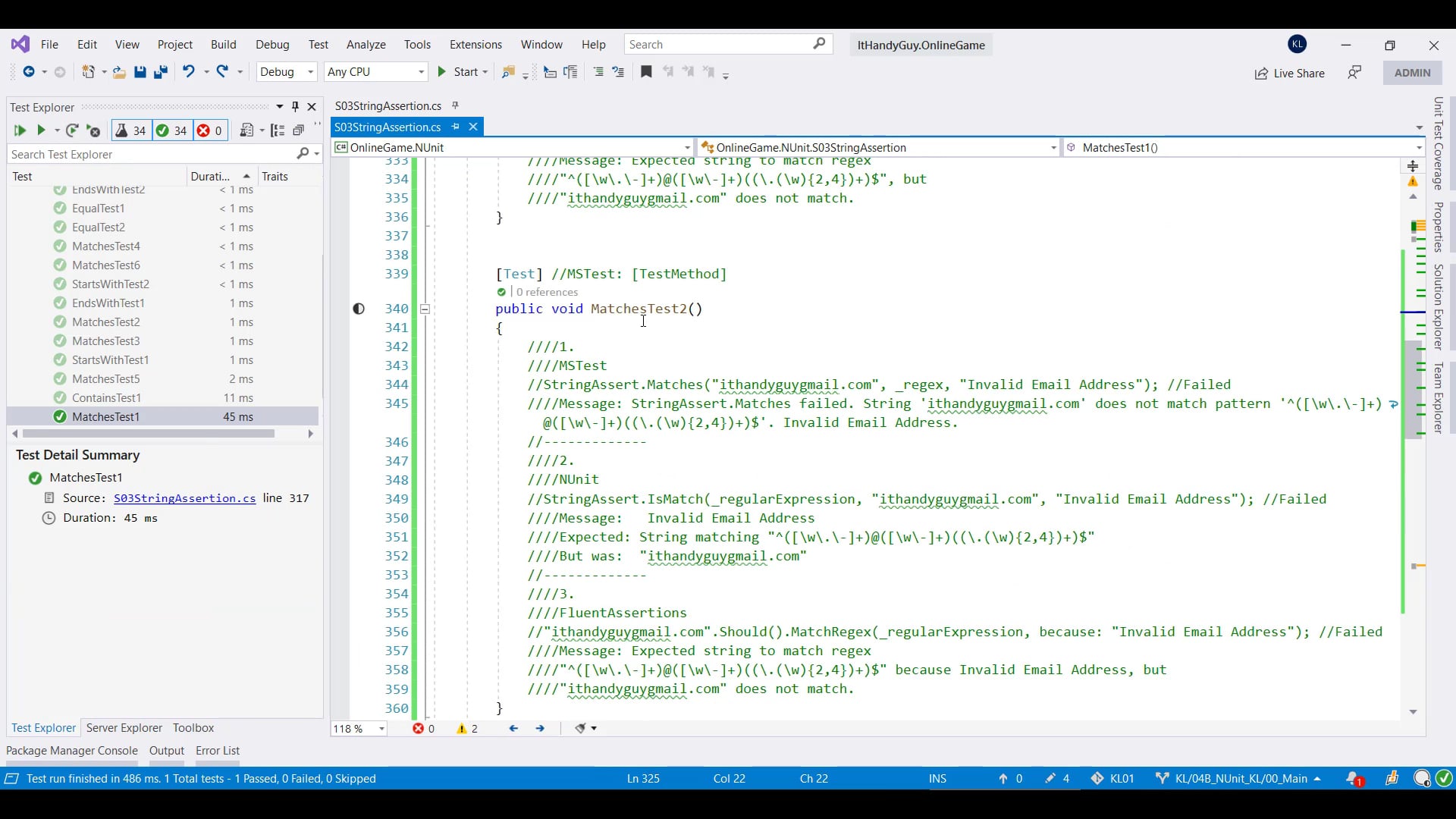Open the Any CPU platform dropdown

[x=375, y=71]
